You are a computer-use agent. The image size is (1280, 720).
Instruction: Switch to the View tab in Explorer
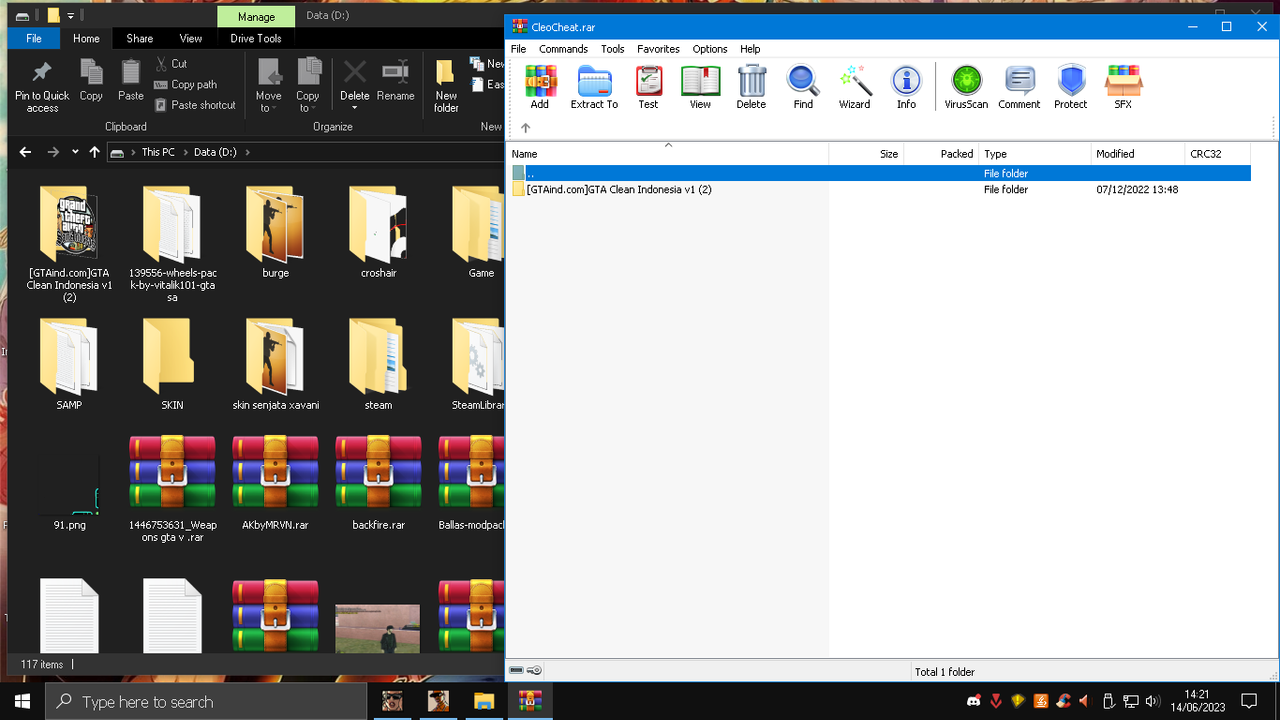(191, 38)
